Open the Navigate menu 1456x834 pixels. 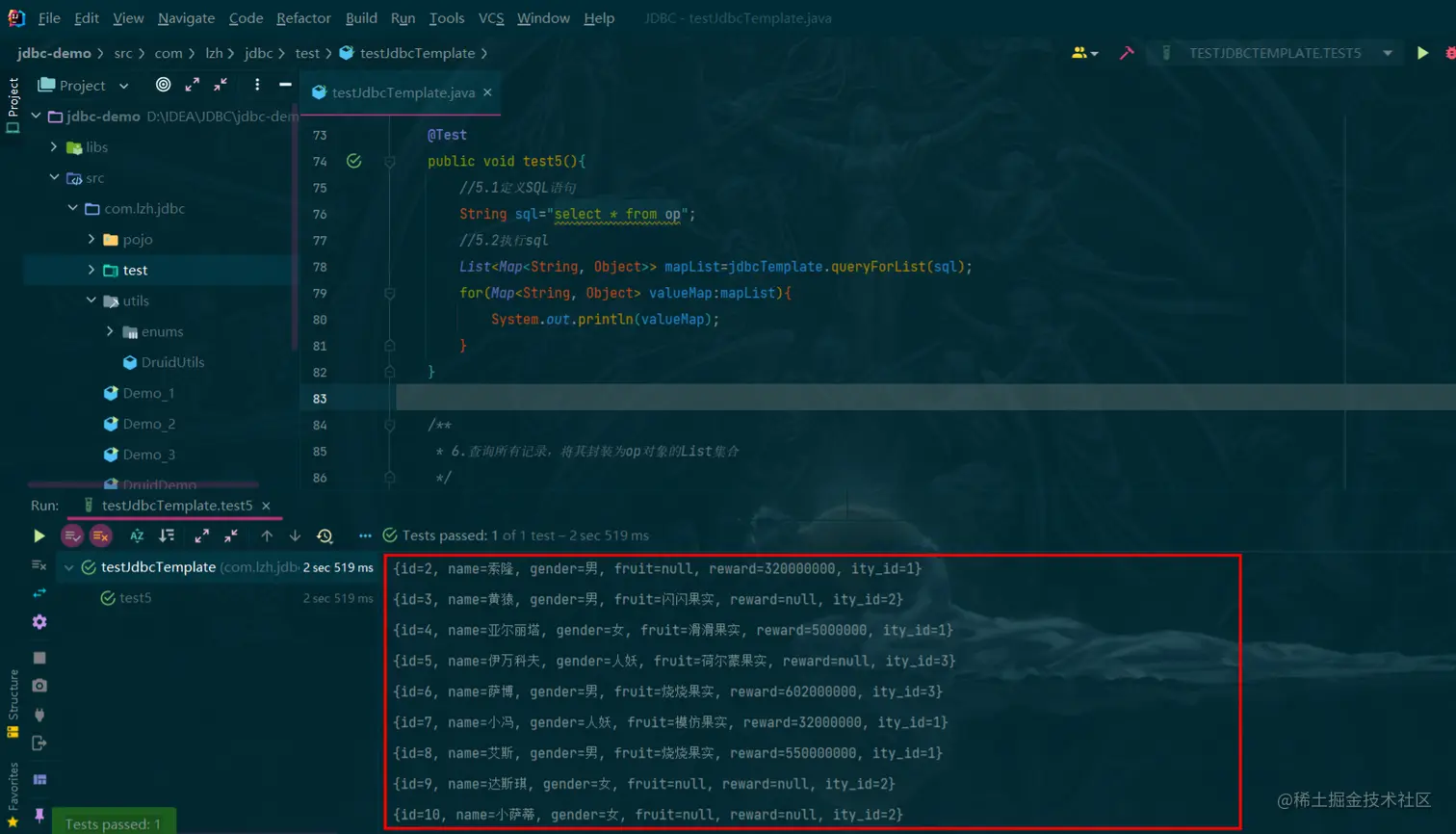[x=186, y=17]
